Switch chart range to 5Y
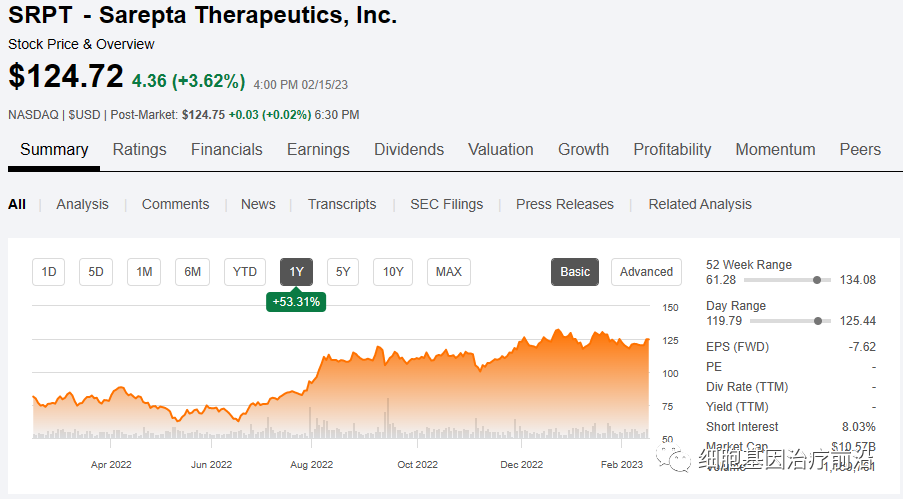Image resolution: width=903 pixels, height=499 pixels. pyautogui.click(x=343, y=272)
